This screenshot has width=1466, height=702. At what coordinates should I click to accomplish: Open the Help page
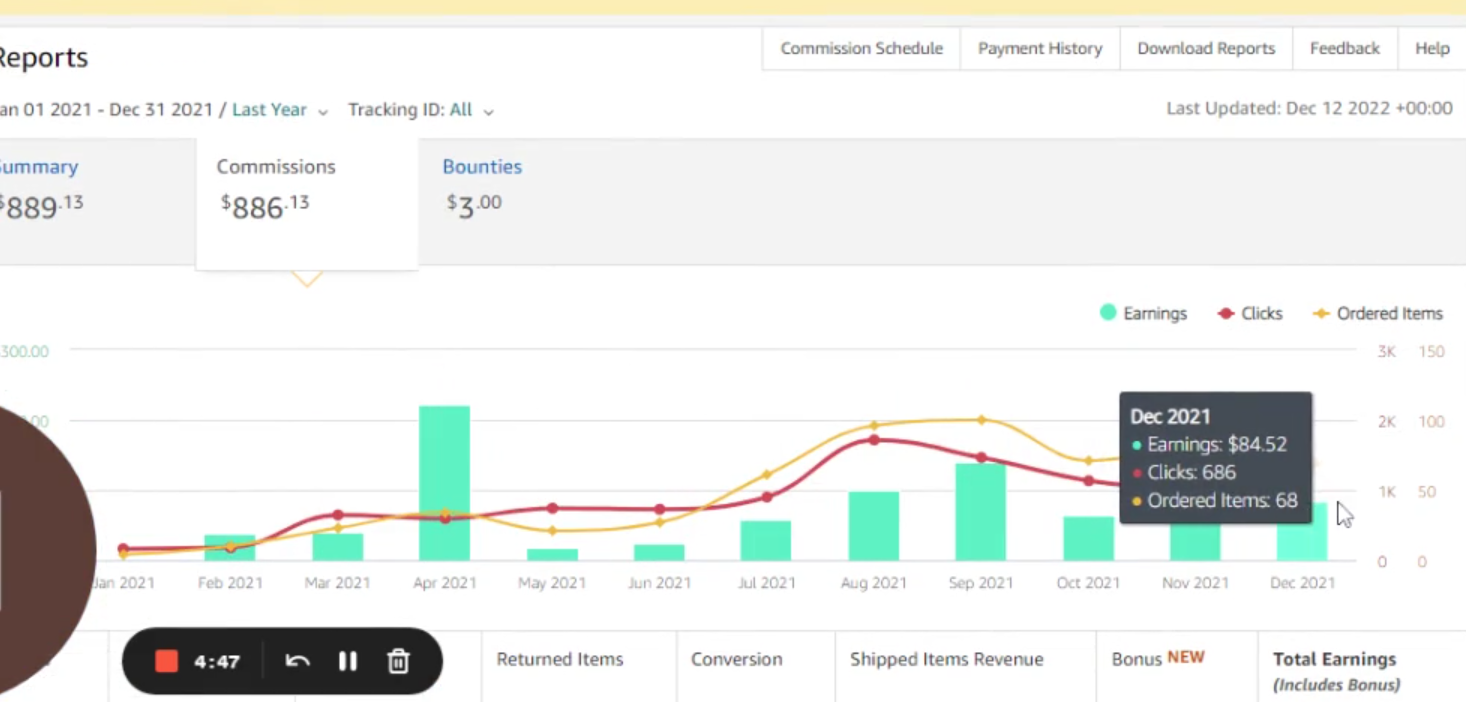(1431, 48)
